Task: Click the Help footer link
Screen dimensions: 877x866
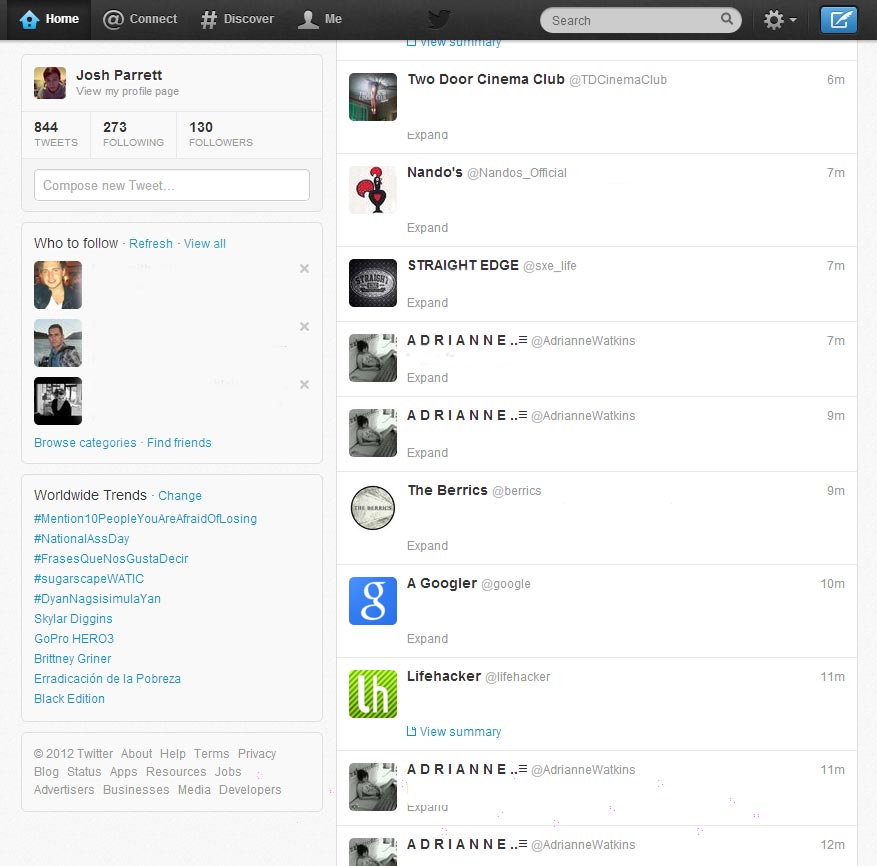Action: 173,754
